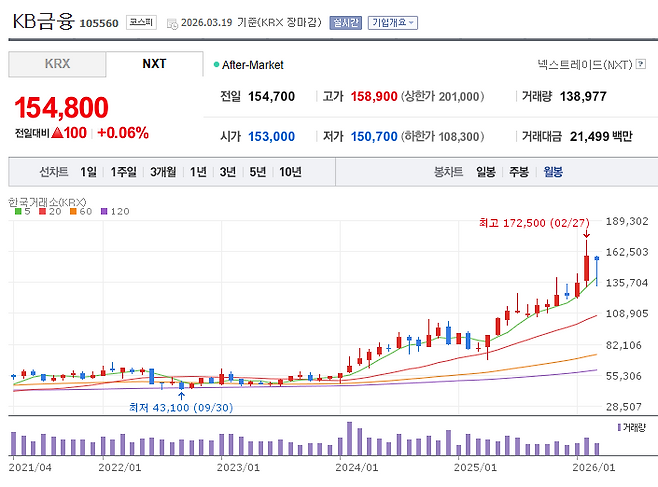658x487 pixels.
Task: Select the 월봉 monthly candle chart option
Action: click(x=552, y=172)
